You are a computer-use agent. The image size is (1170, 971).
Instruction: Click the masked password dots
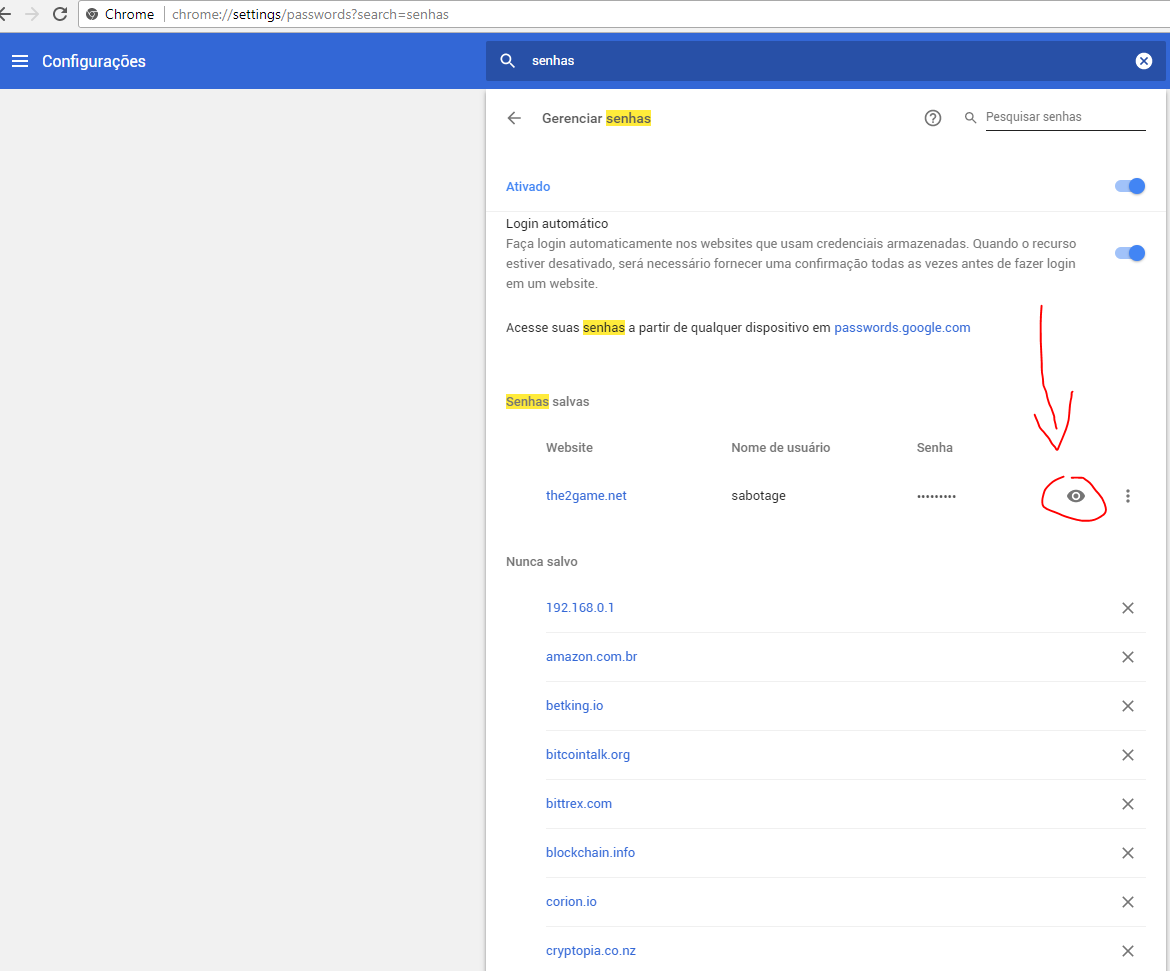coord(936,496)
